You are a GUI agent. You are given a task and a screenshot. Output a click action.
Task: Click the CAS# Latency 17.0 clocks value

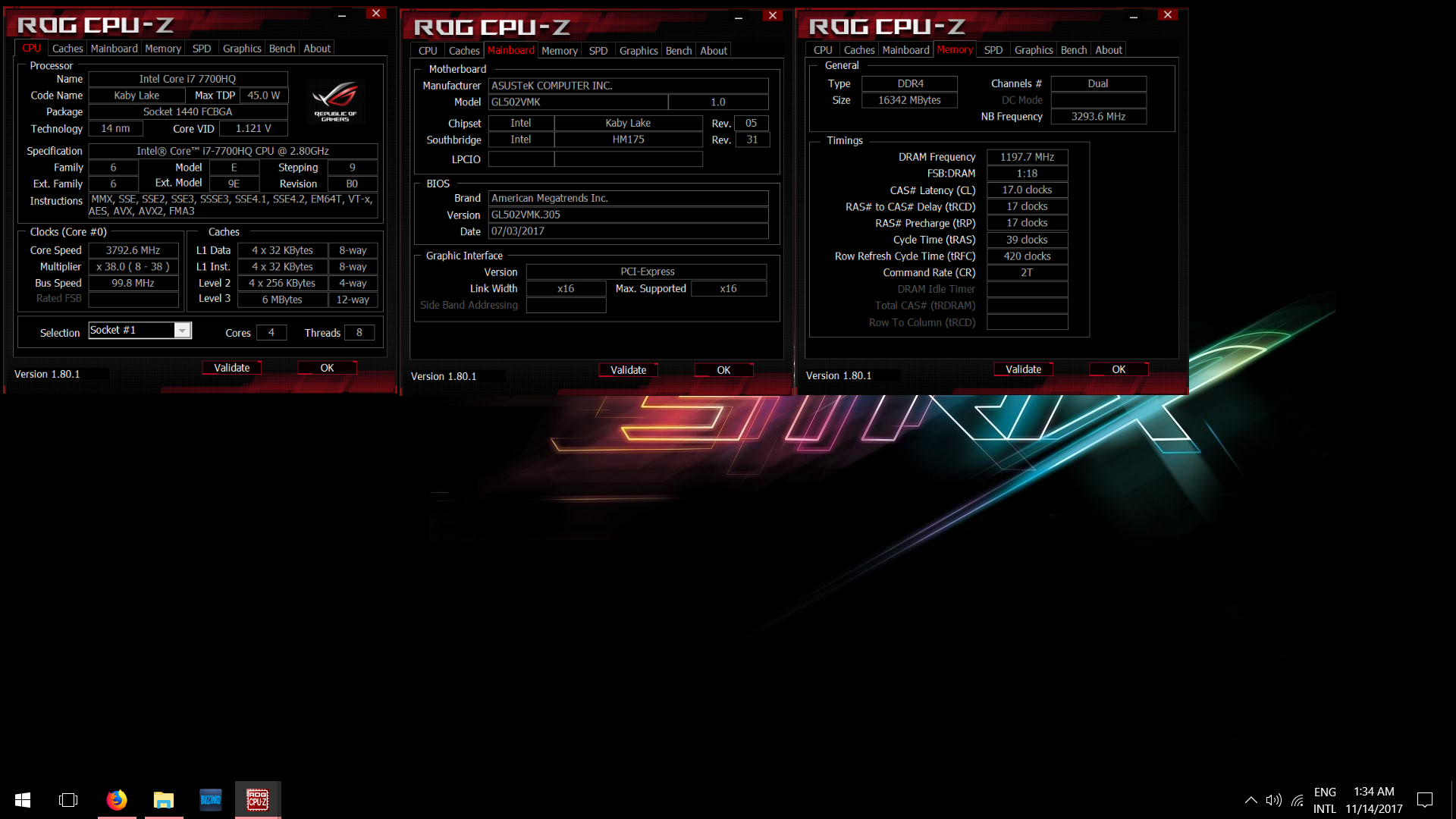pyautogui.click(x=1027, y=190)
